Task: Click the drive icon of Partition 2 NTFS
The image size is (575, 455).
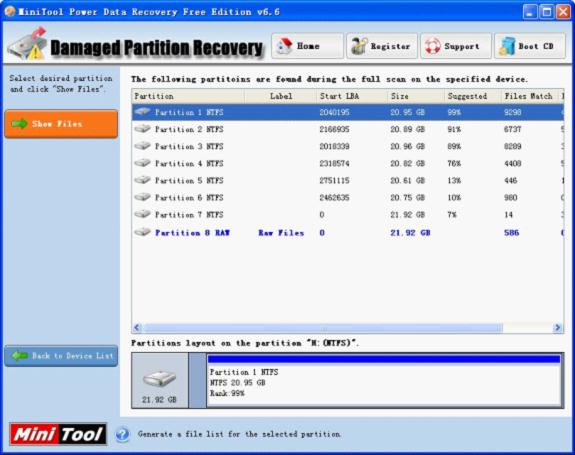Action: pyautogui.click(x=142, y=129)
